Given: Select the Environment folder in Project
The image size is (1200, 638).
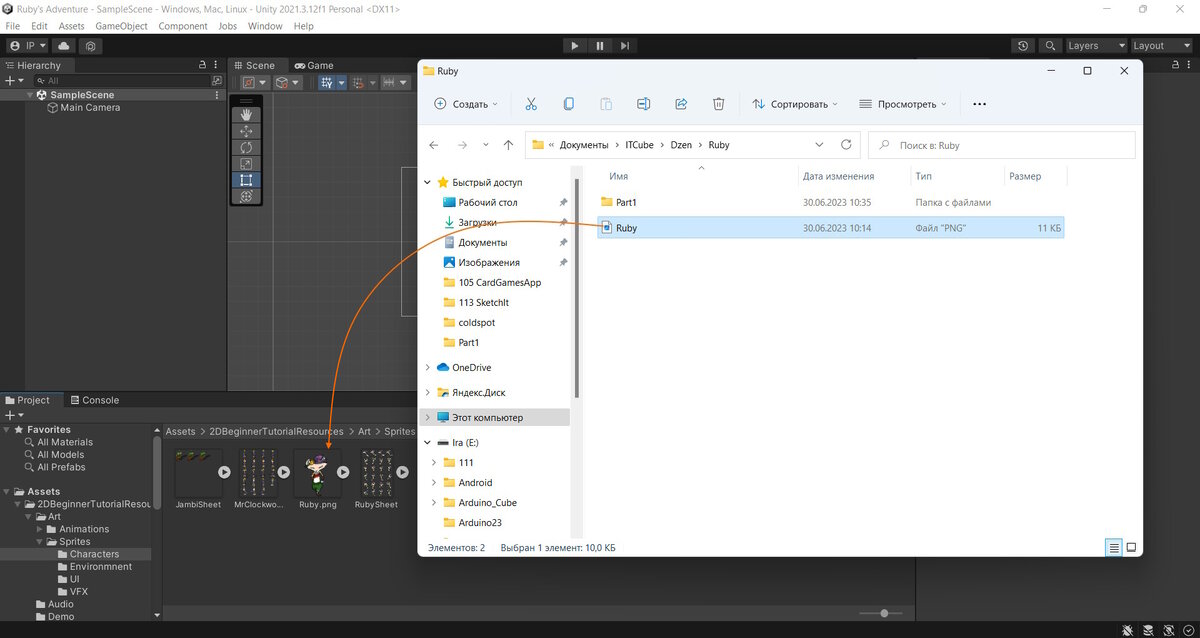Looking at the screenshot, I should point(101,567).
